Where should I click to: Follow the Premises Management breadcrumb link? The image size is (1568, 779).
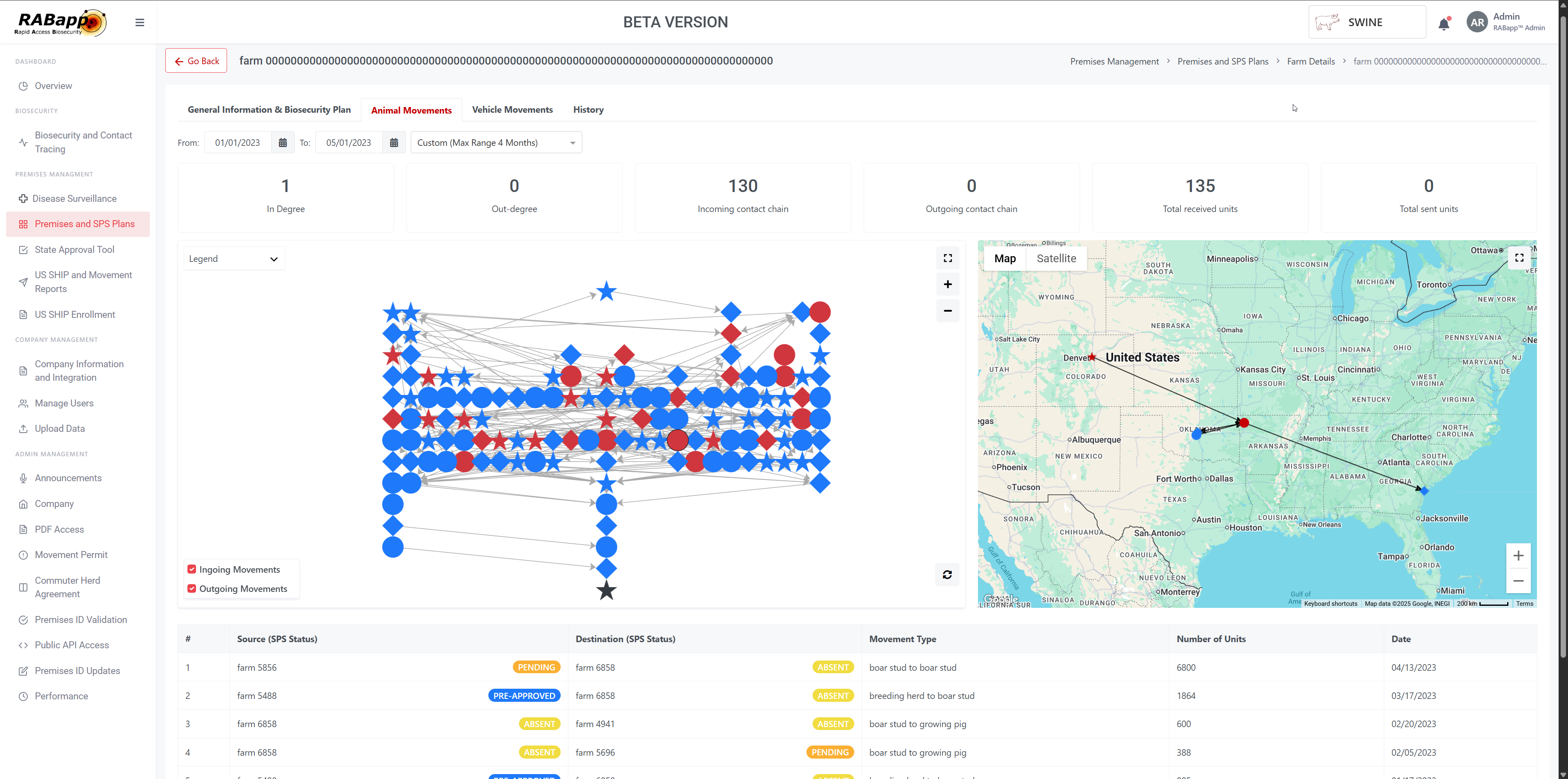tap(1114, 61)
